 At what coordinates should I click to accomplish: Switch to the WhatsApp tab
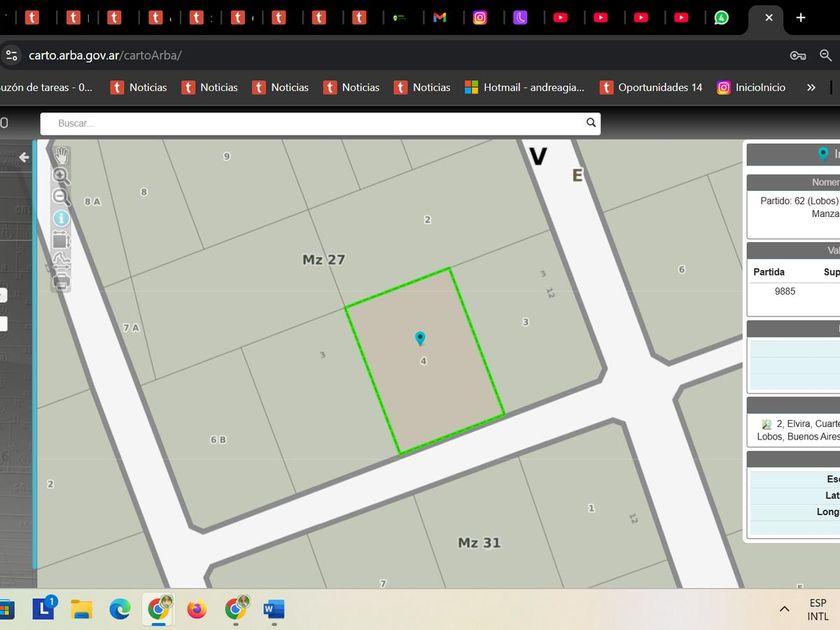pos(722,17)
